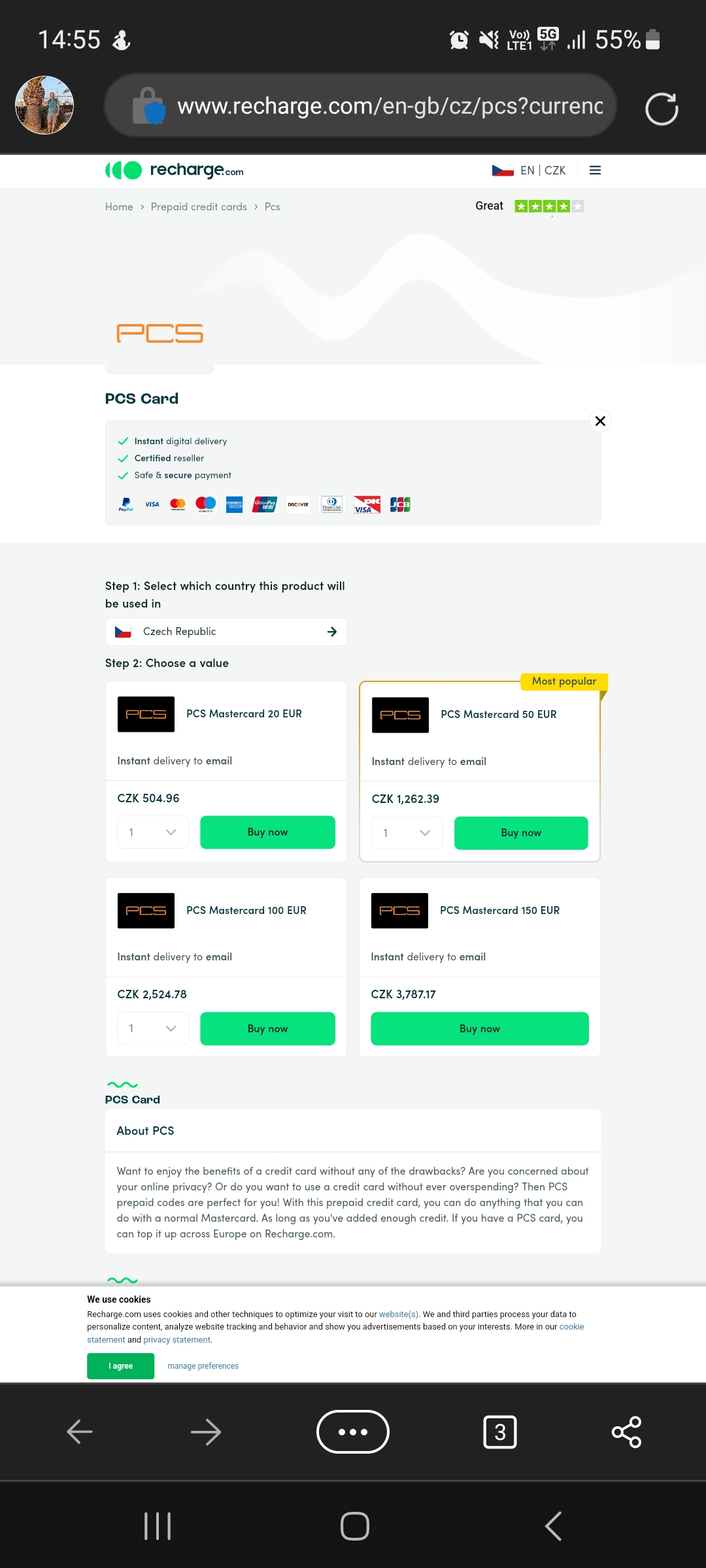This screenshot has height=1568, width=706.
Task: Buy now the PCS Mastercard 150 EUR
Action: 480,1028
